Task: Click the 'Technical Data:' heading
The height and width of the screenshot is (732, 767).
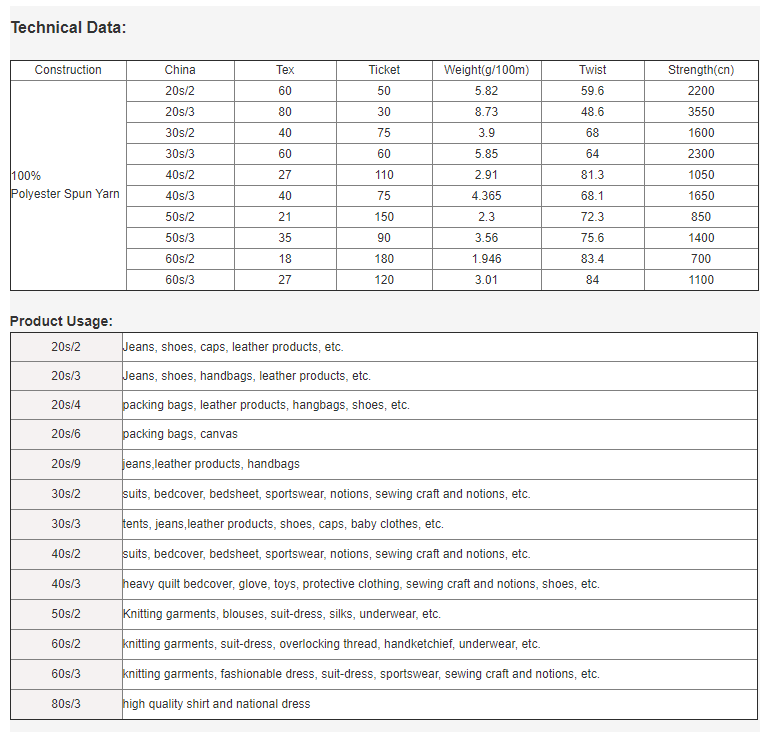Action: pyautogui.click(x=68, y=27)
